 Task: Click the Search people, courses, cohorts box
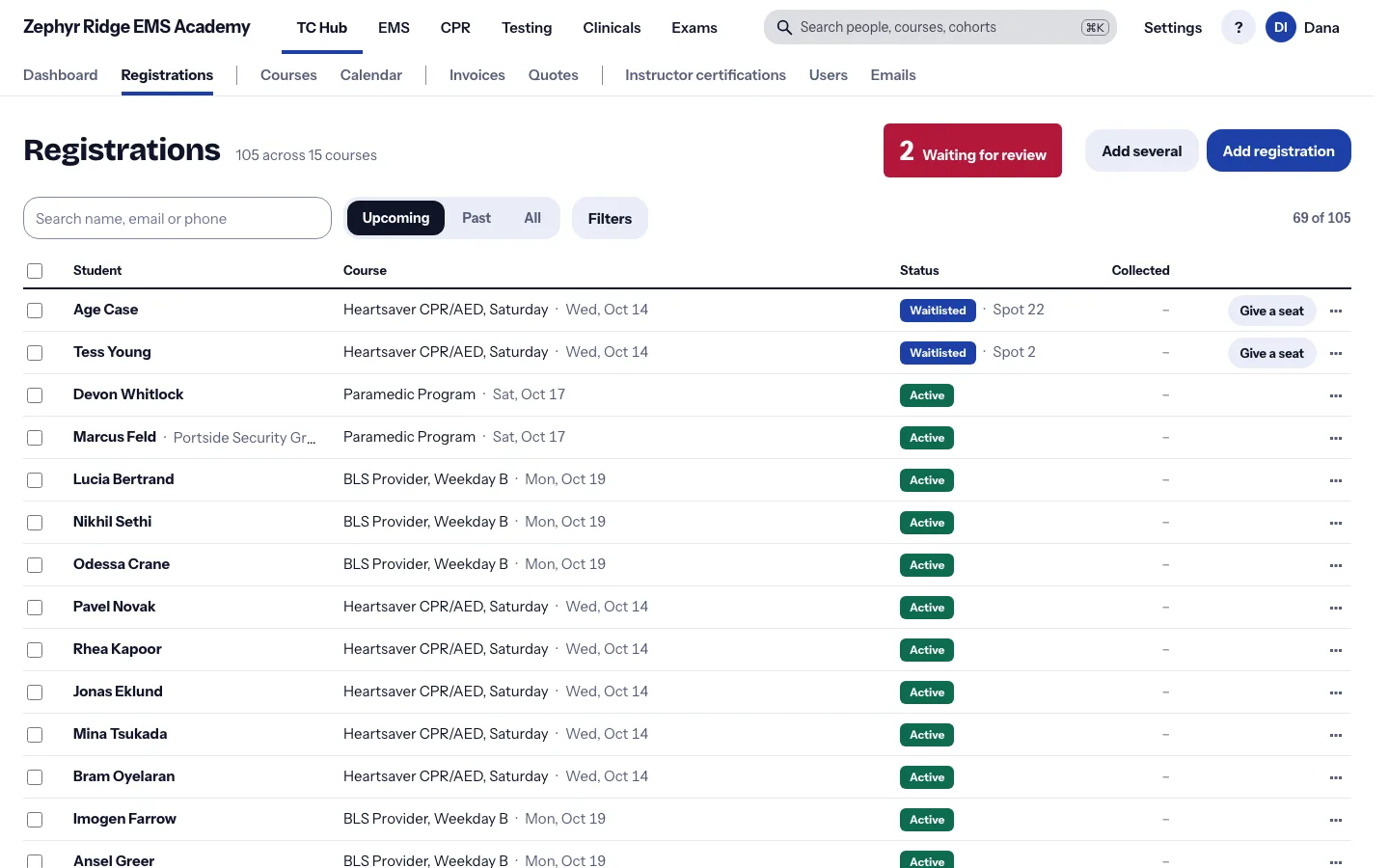(x=940, y=27)
